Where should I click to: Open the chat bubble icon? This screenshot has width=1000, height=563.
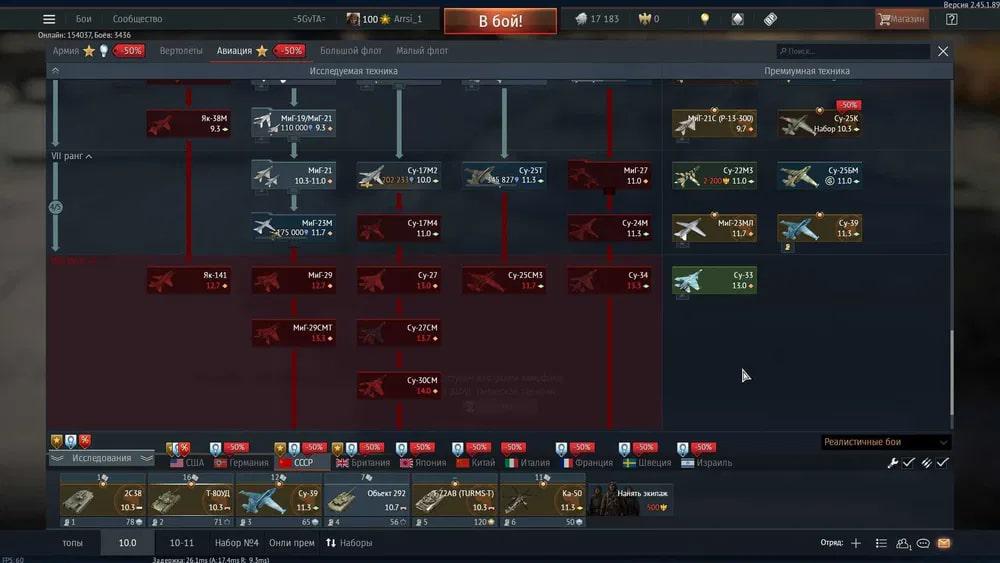coord(923,543)
